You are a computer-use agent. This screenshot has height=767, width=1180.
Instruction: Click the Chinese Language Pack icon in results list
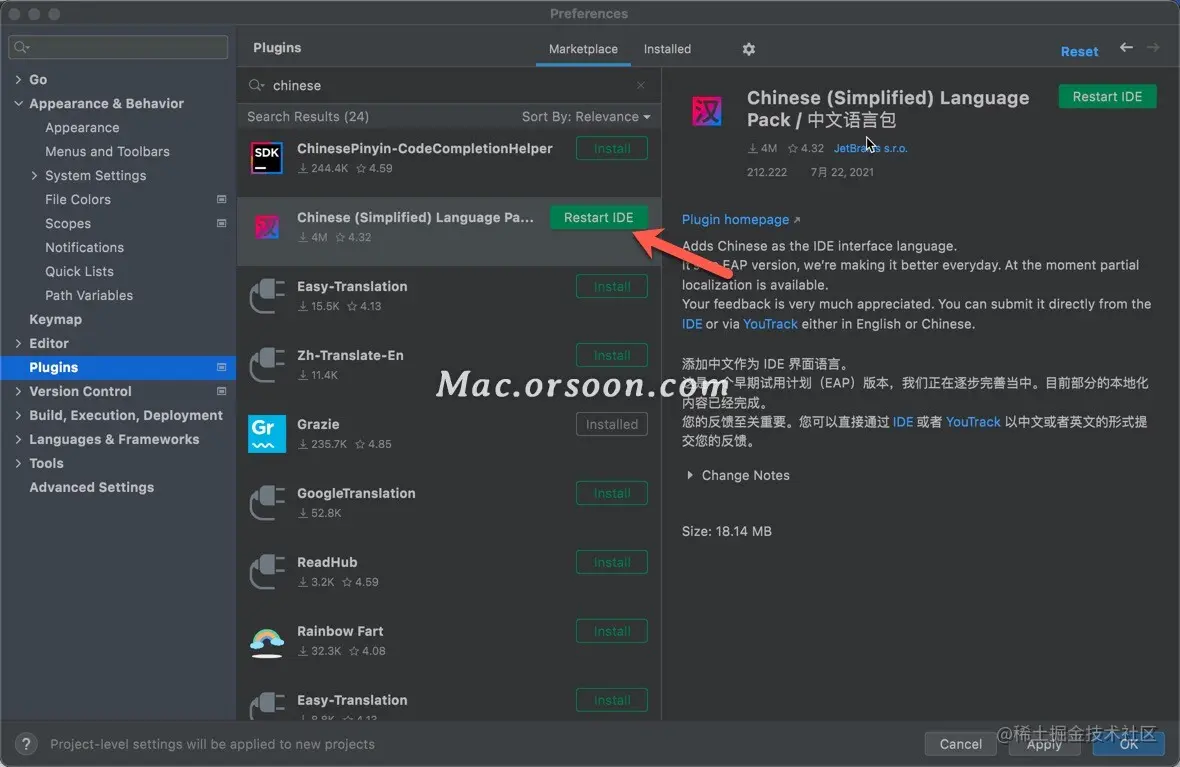266,227
